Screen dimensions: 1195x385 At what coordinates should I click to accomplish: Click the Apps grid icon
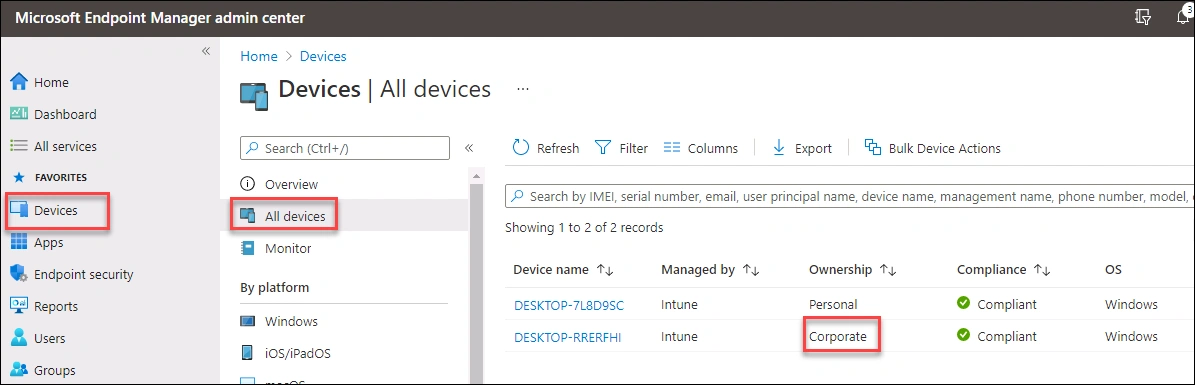pyautogui.click(x=19, y=242)
